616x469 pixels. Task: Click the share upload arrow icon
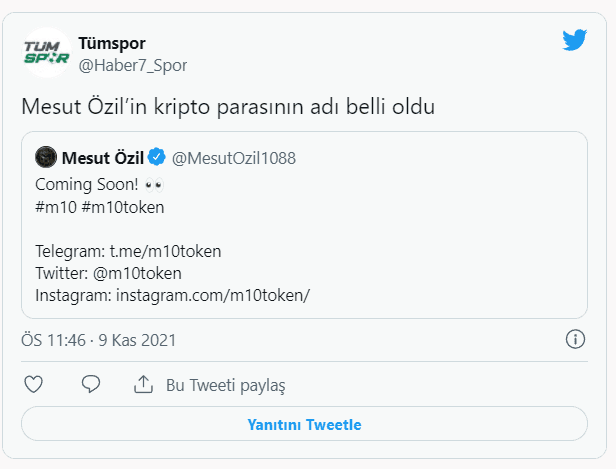click(143, 384)
